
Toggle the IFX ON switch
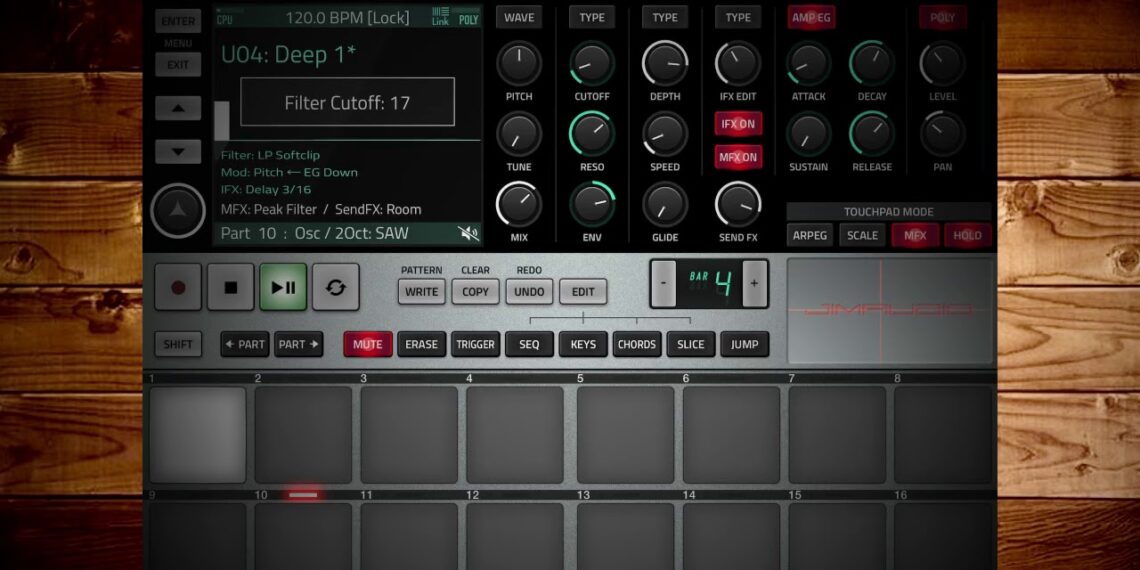point(738,124)
